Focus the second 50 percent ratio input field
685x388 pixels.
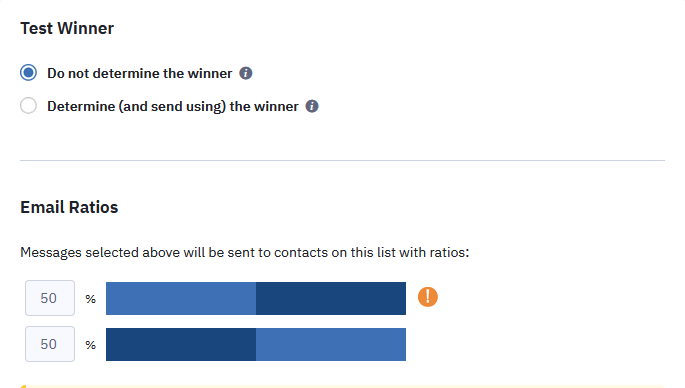pos(50,344)
